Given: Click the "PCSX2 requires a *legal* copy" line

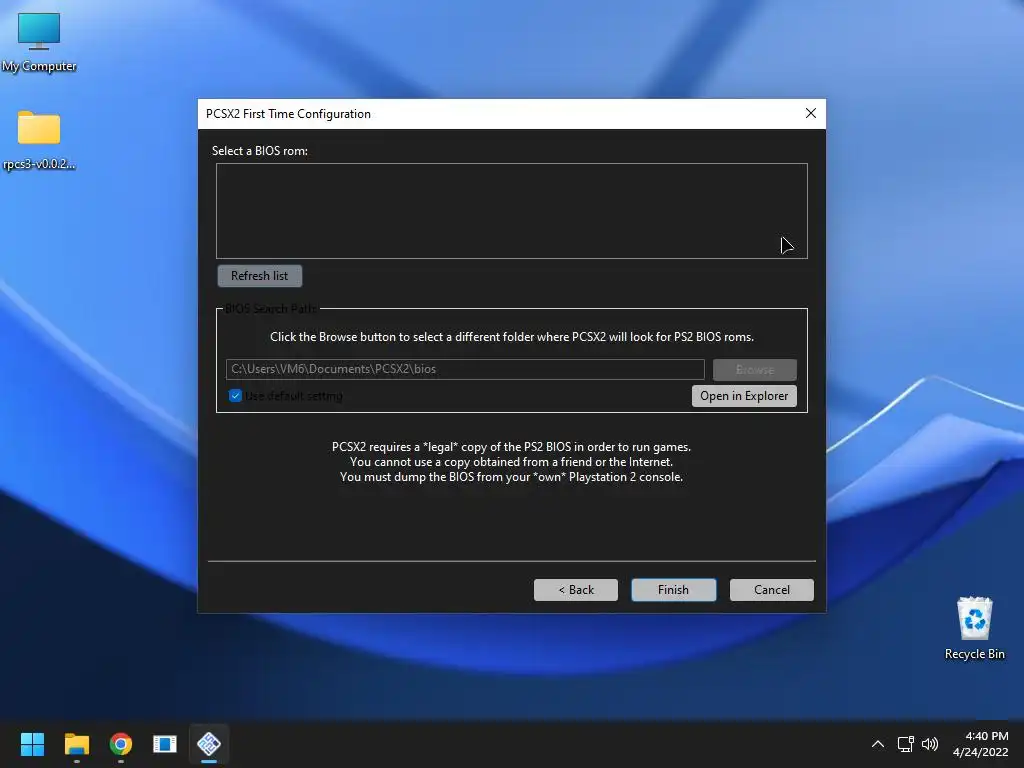Looking at the screenshot, I should pyautogui.click(x=511, y=447).
